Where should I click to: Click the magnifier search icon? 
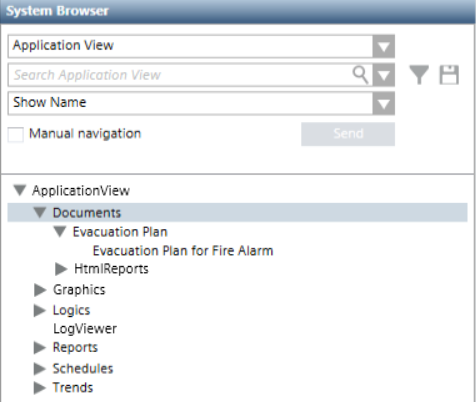click(360, 75)
